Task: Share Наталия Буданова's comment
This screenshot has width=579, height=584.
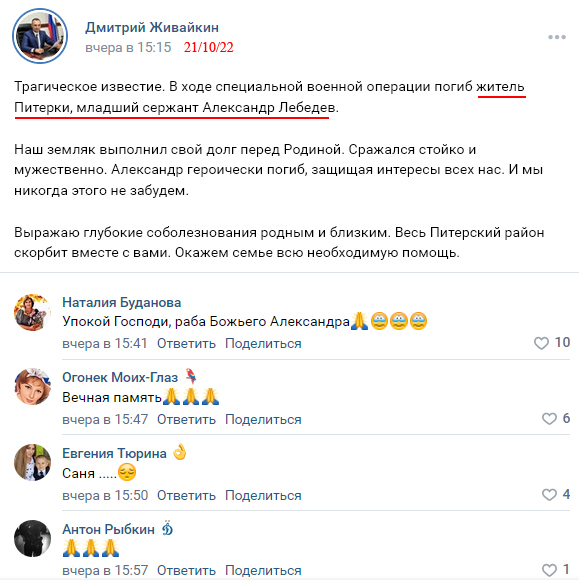Action: click(263, 343)
